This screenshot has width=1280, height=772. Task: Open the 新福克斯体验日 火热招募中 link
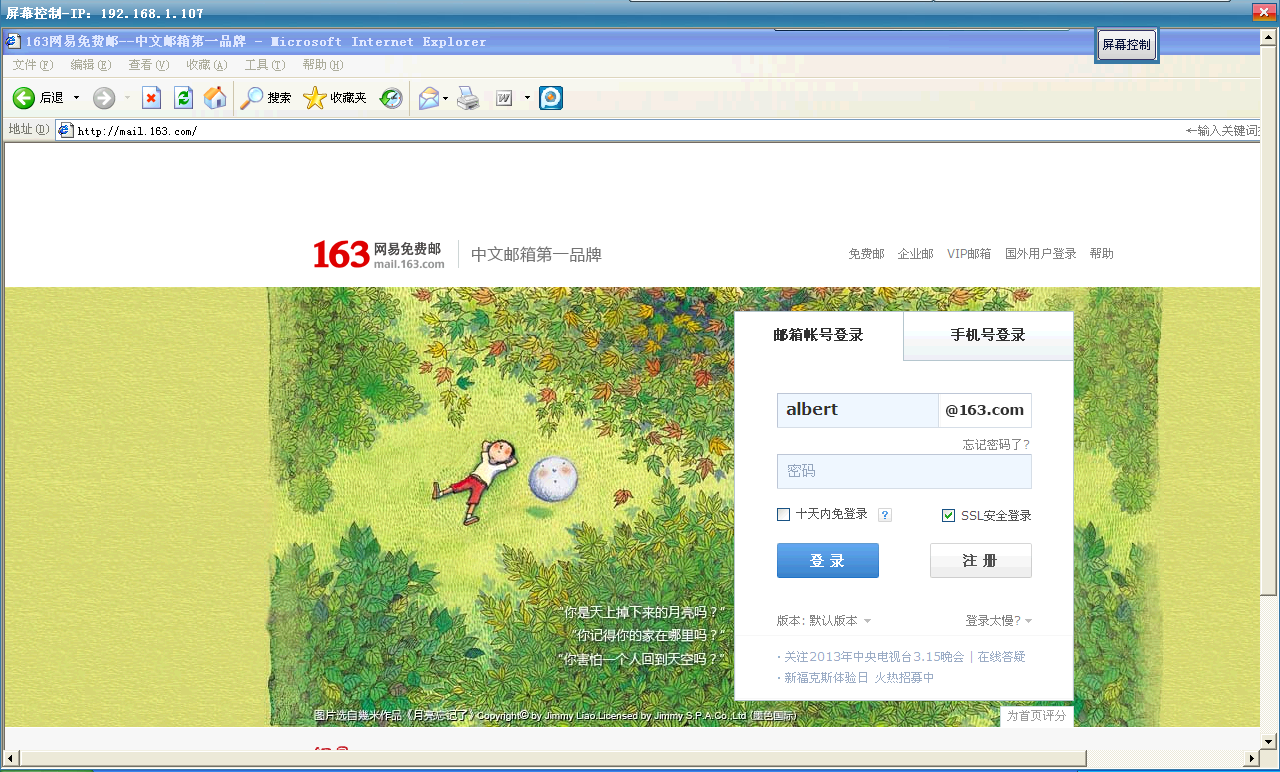coord(859,678)
